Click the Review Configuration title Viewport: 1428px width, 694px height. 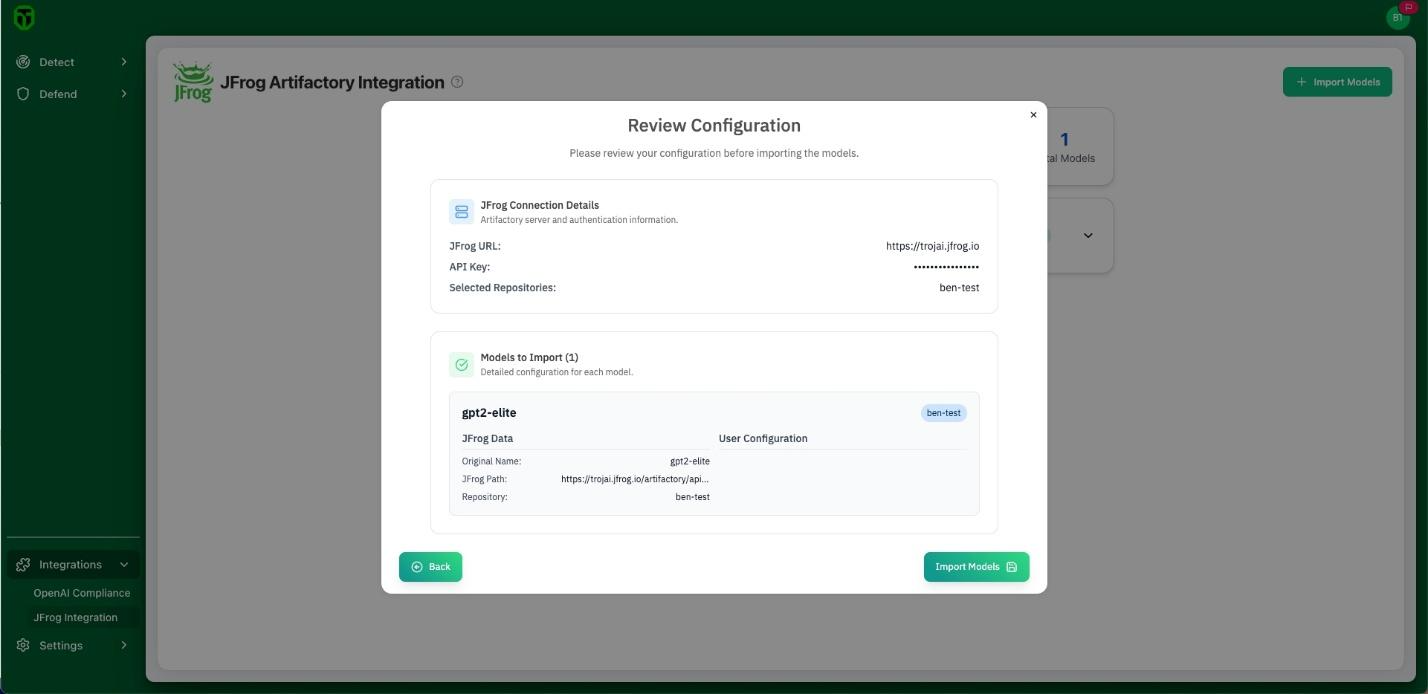[x=714, y=126]
